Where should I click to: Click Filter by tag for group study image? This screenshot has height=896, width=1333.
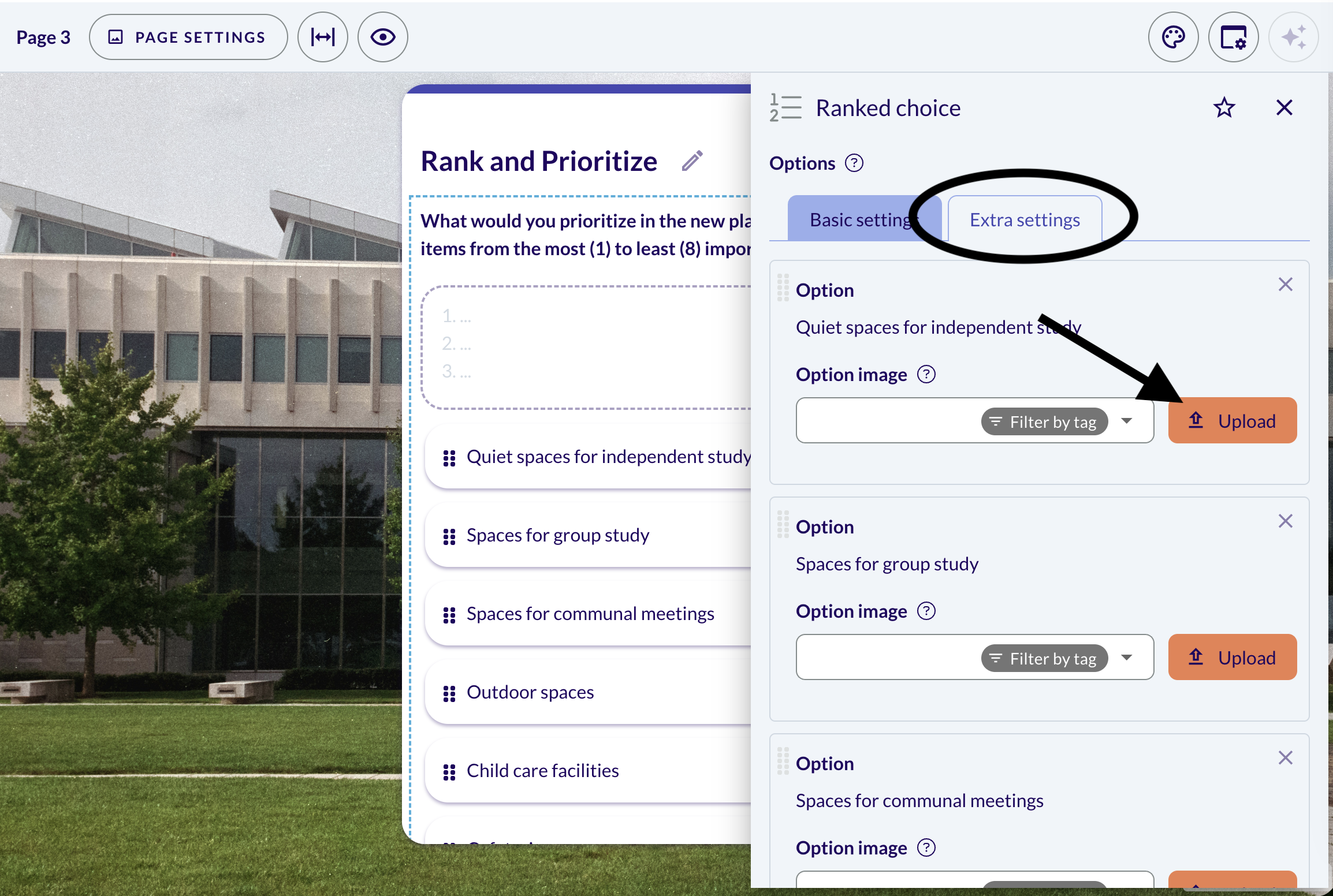[1044, 659]
